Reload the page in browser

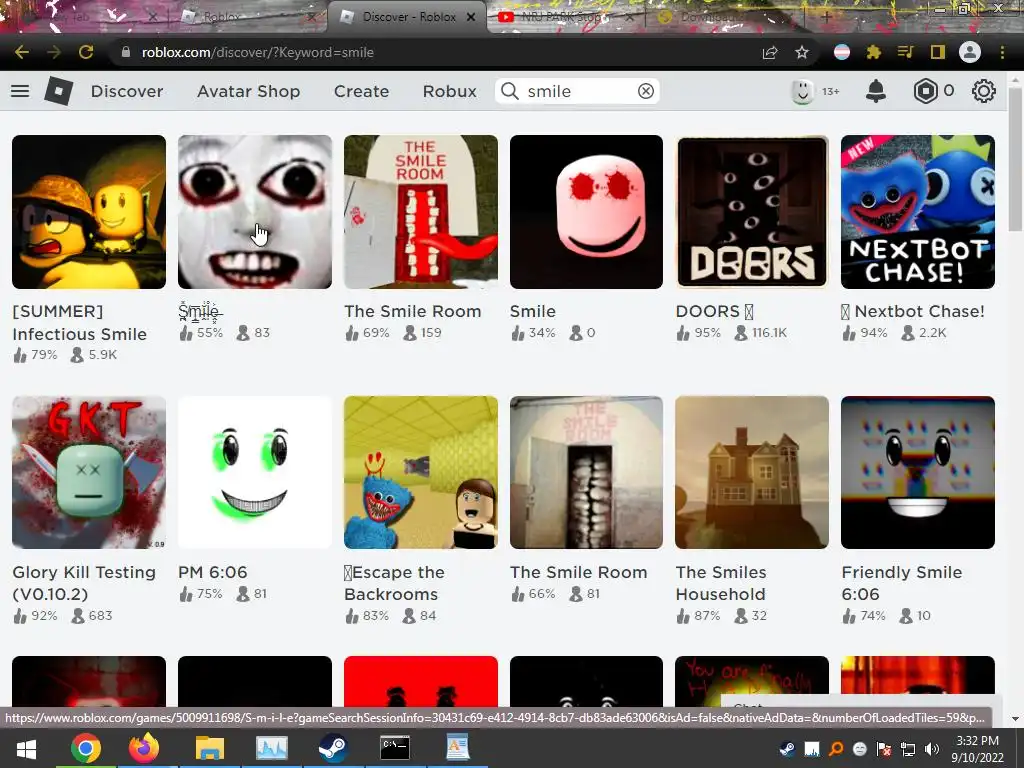click(x=86, y=52)
